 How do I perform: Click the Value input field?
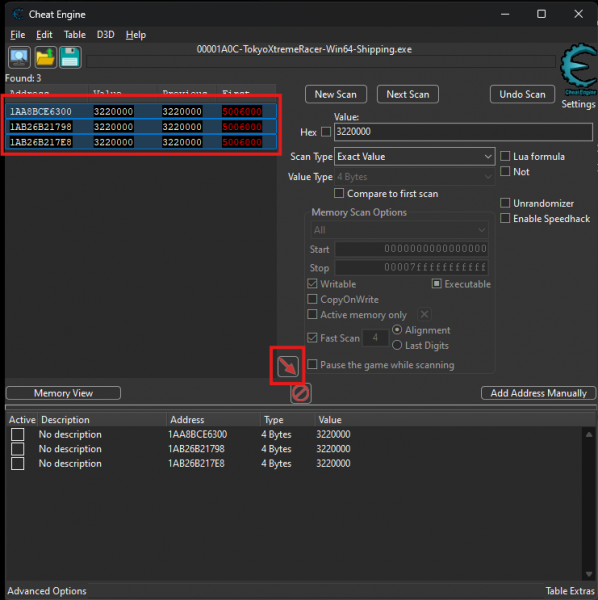point(463,132)
